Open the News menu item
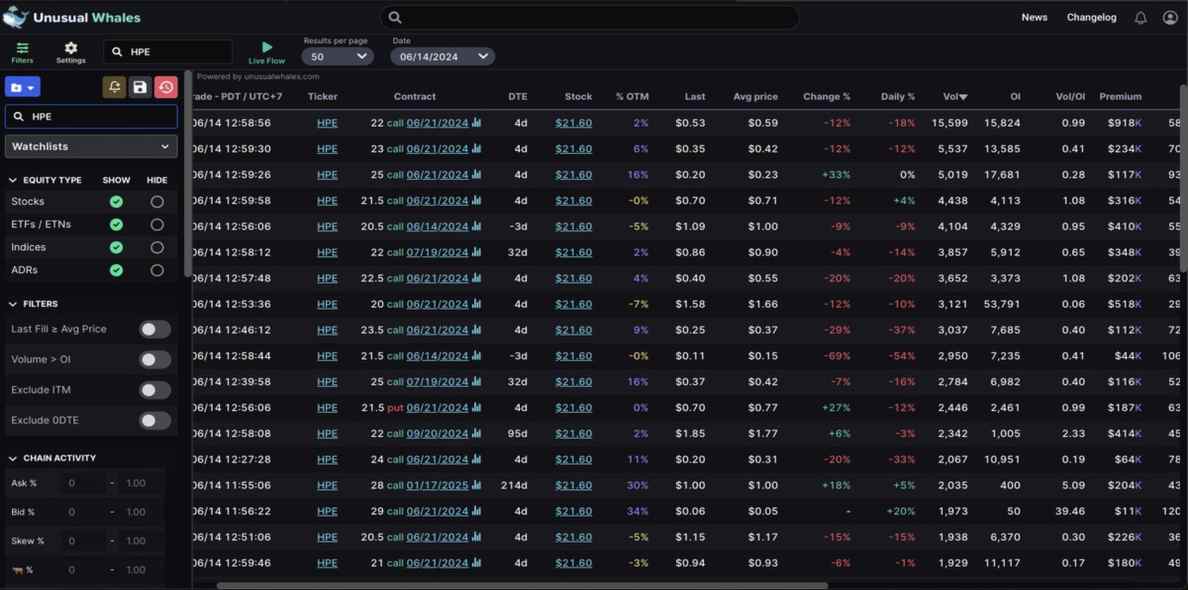This screenshot has width=1188, height=590. click(x=1034, y=17)
